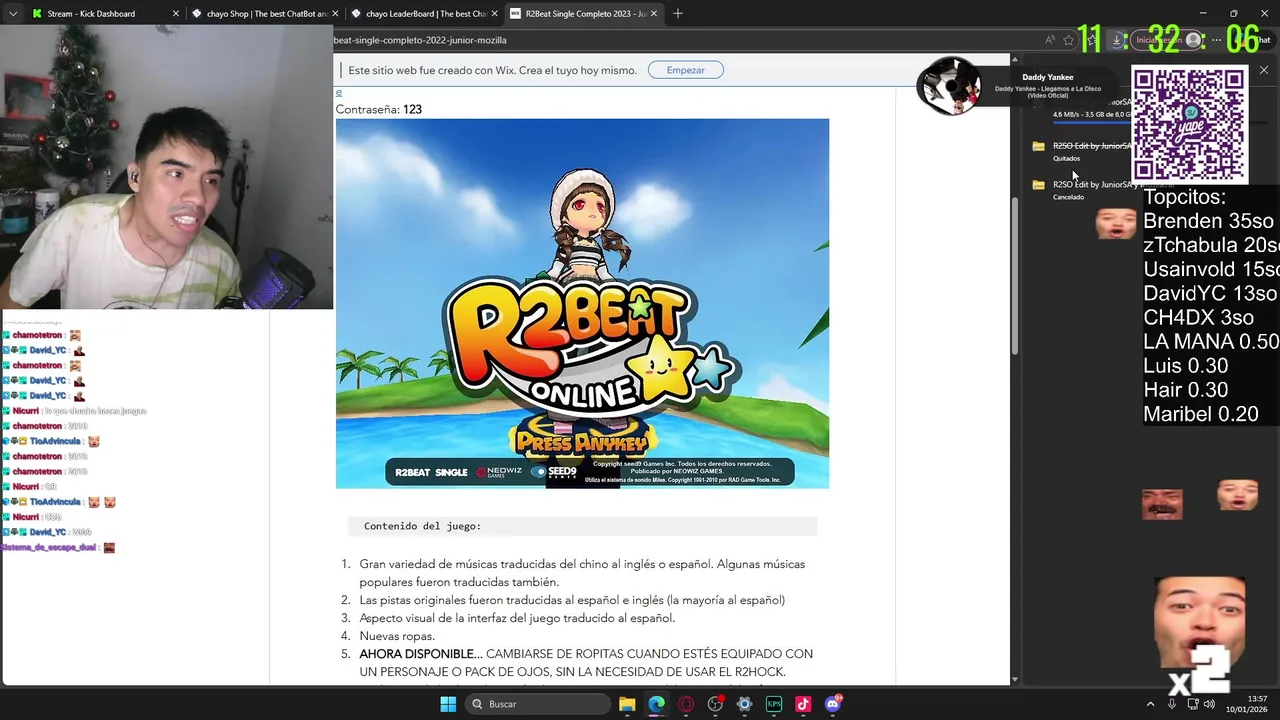Open File Explorer from taskbar

tap(627, 704)
